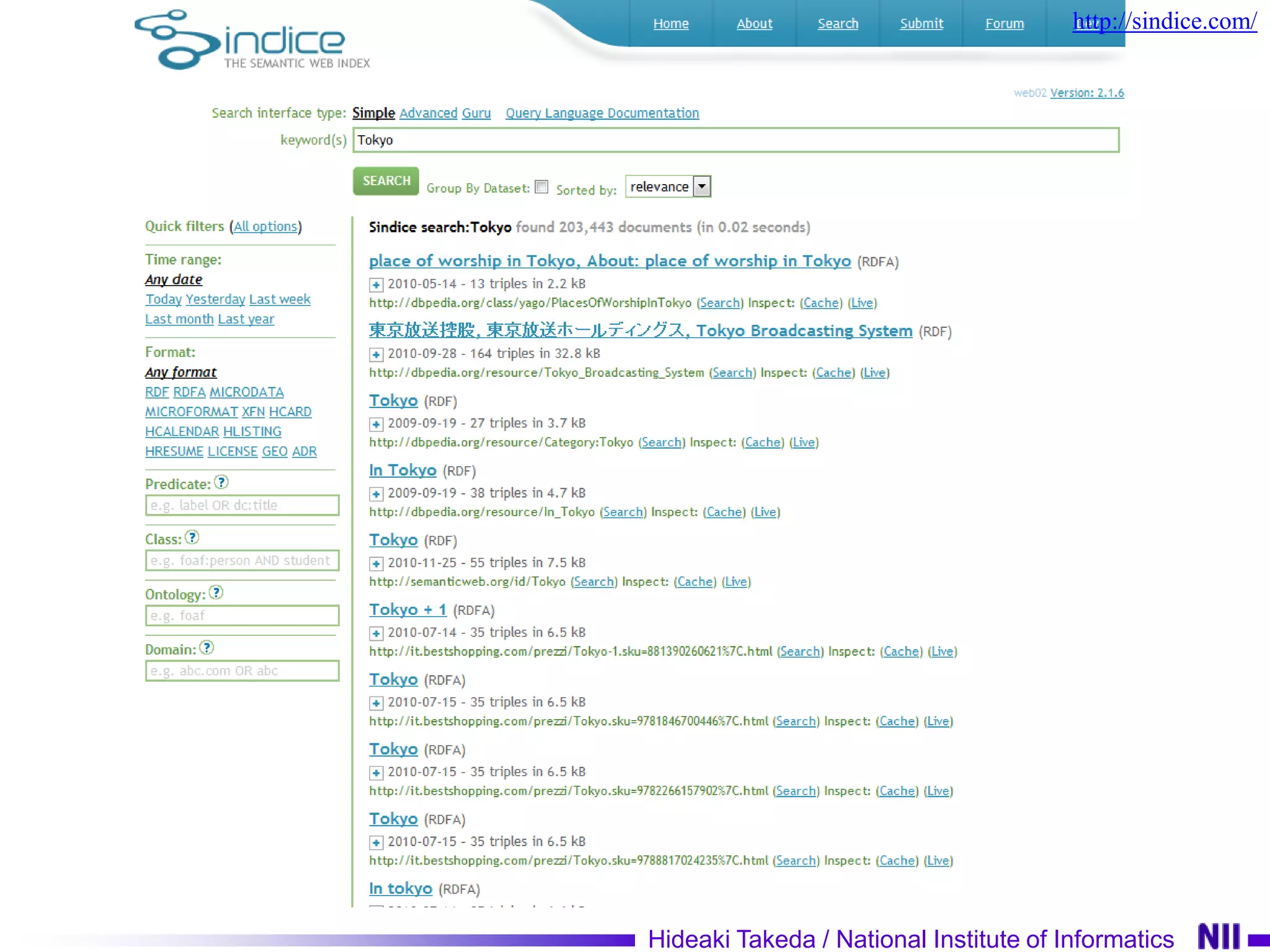
Task: Filter format by HRESUME
Action: [x=174, y=452]
